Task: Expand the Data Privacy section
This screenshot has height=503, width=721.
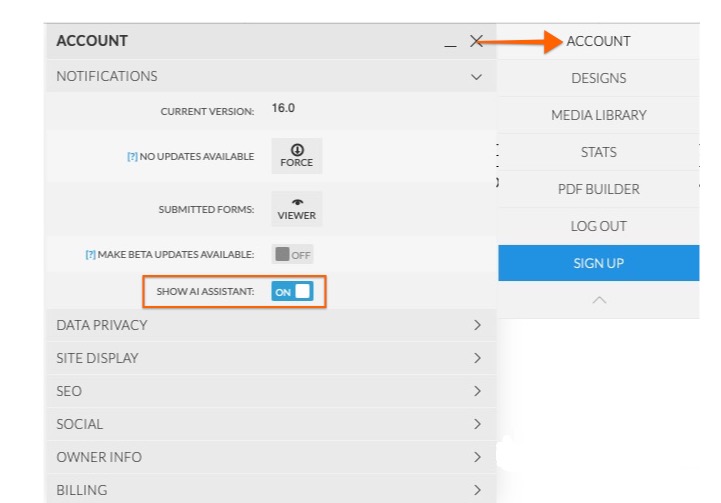Action: click(270, 325)
